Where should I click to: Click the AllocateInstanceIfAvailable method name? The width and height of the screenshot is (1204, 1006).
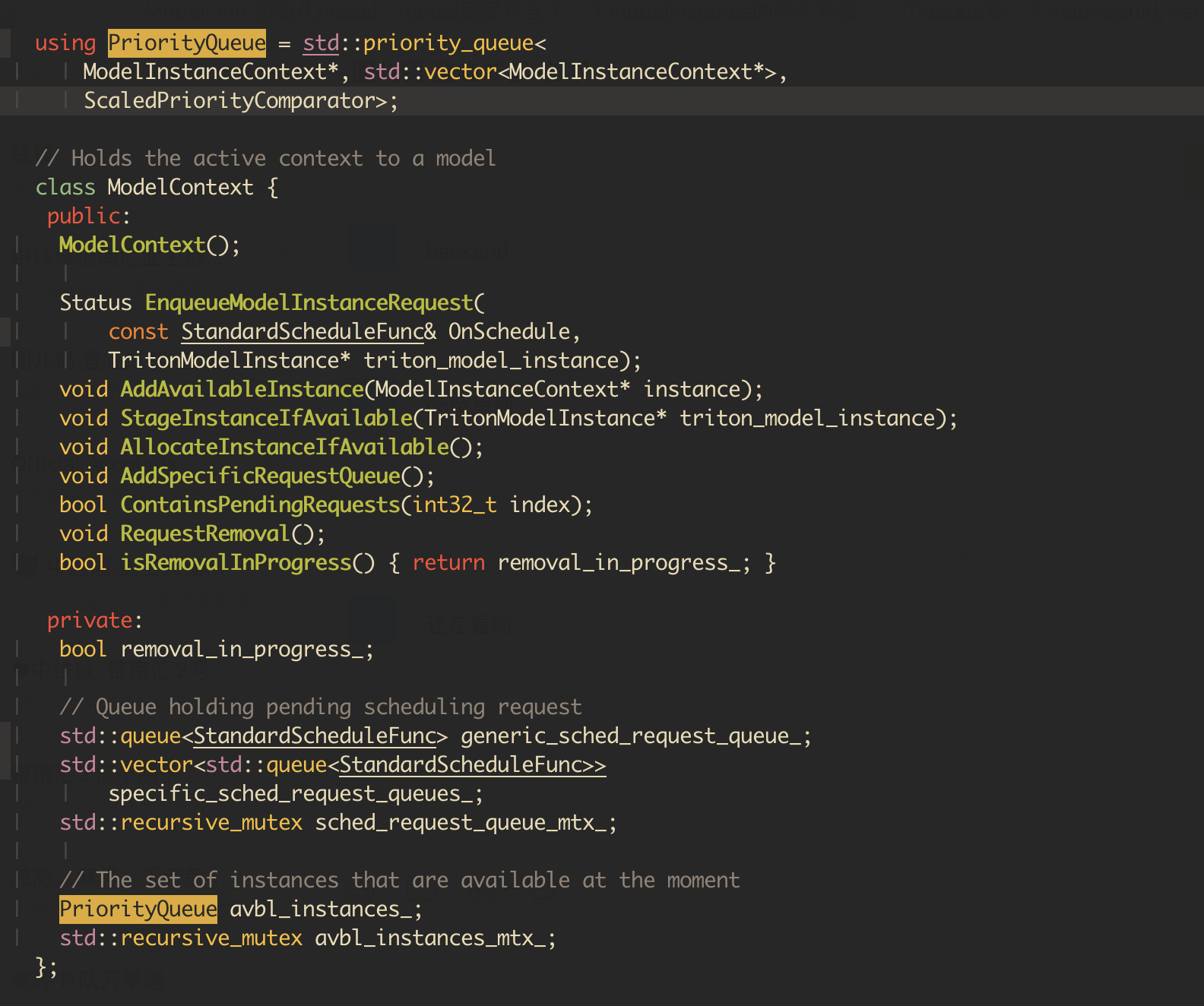285,448
